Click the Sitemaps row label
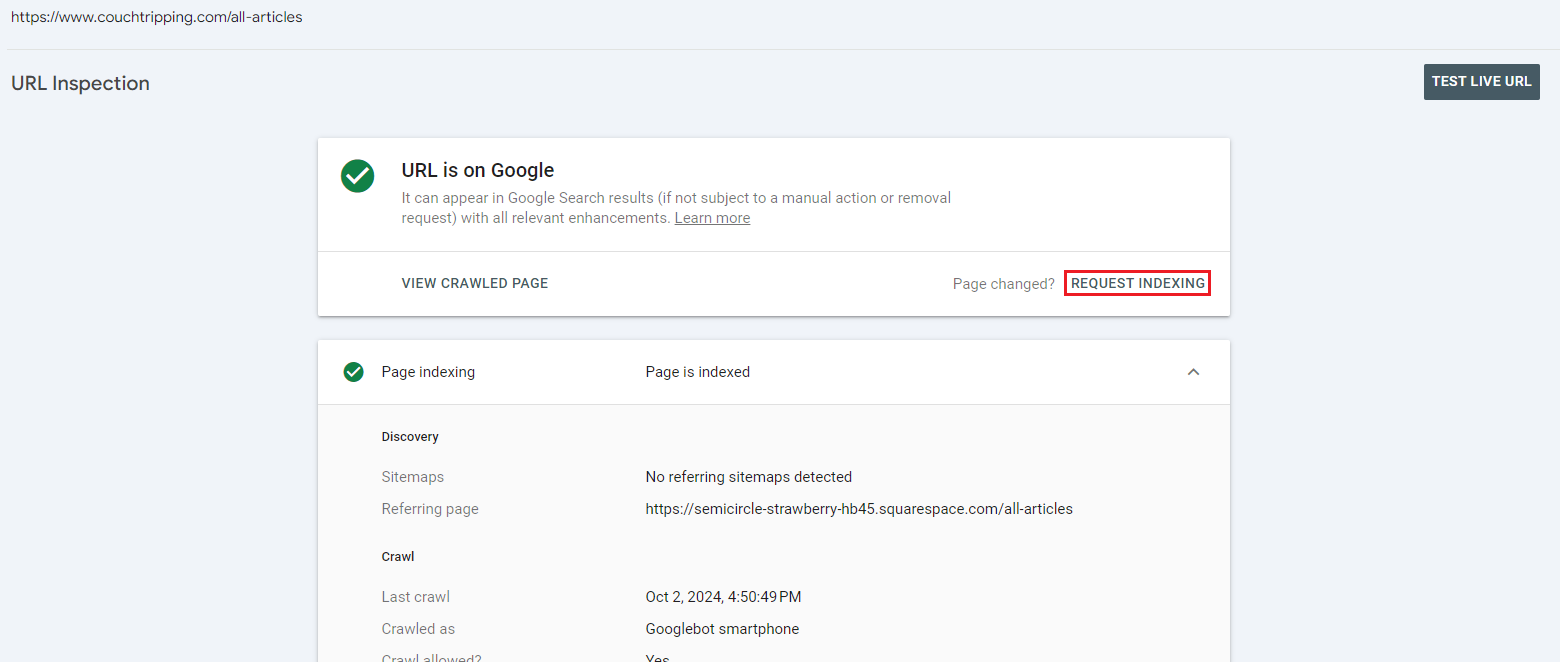1560x662 pixels. pos(413,477)
